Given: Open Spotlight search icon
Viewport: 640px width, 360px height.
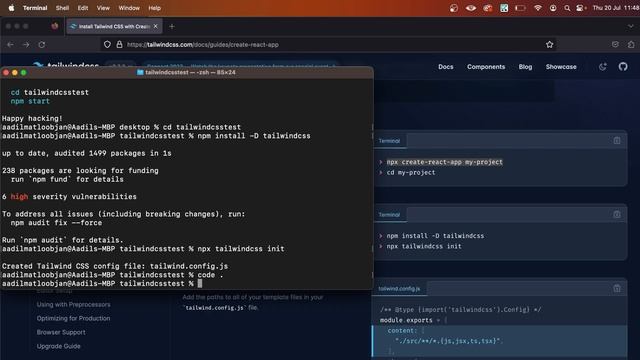Looking at the screenshot, I should [567, 8].
